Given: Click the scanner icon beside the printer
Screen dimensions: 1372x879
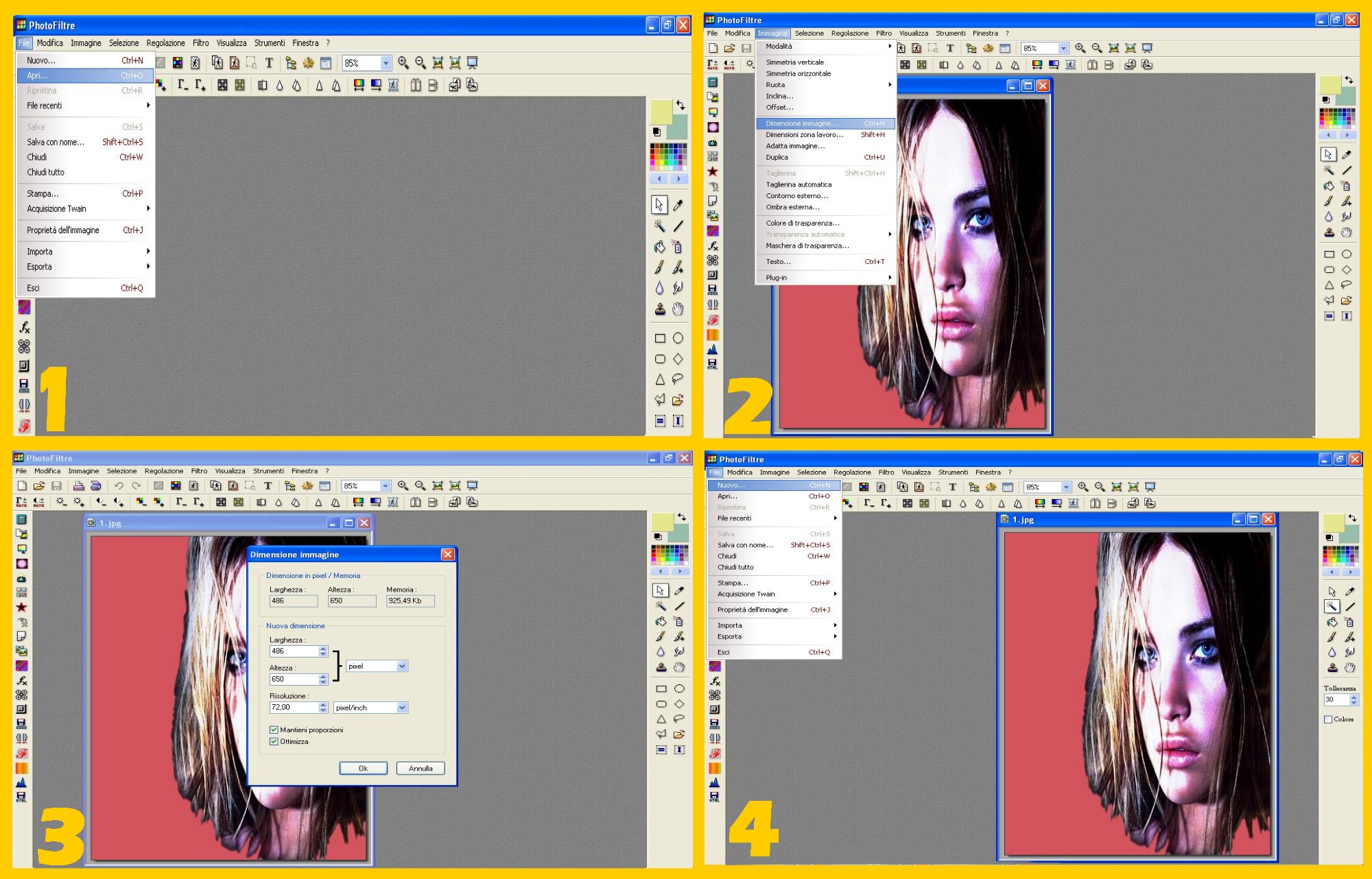Looking at the screenshot, I should [96, 485].
